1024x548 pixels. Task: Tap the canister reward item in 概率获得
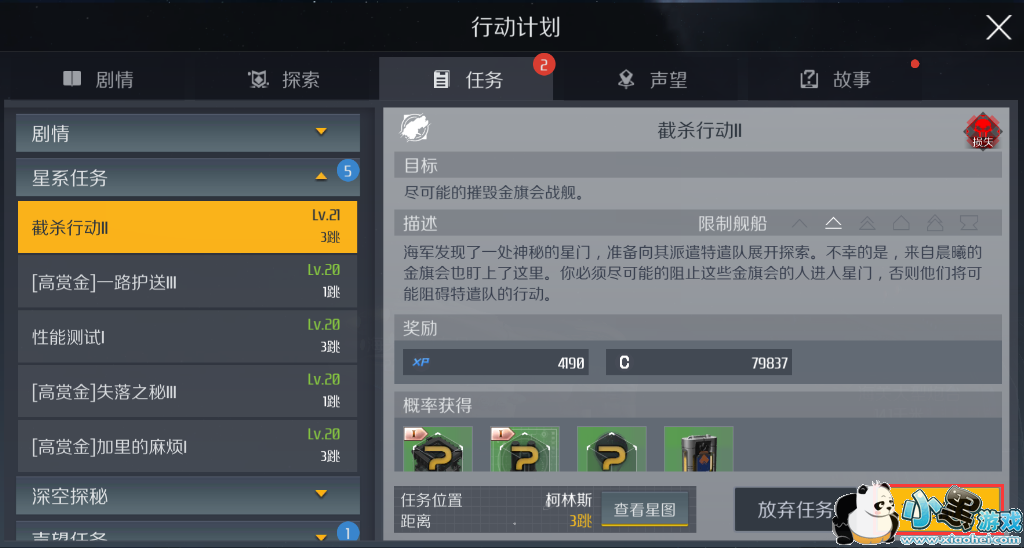(x=698, y=449)
